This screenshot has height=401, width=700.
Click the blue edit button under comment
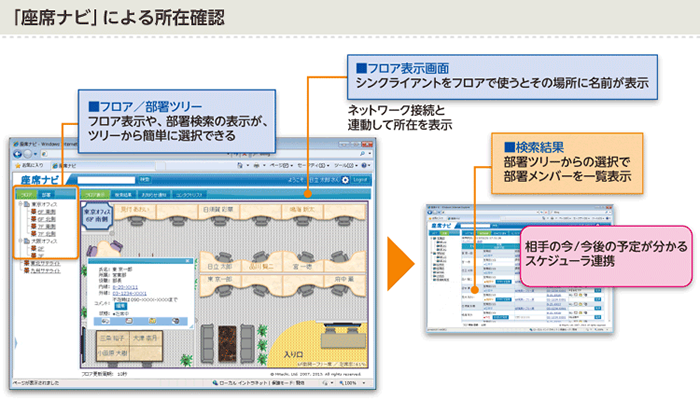(121, 306)
